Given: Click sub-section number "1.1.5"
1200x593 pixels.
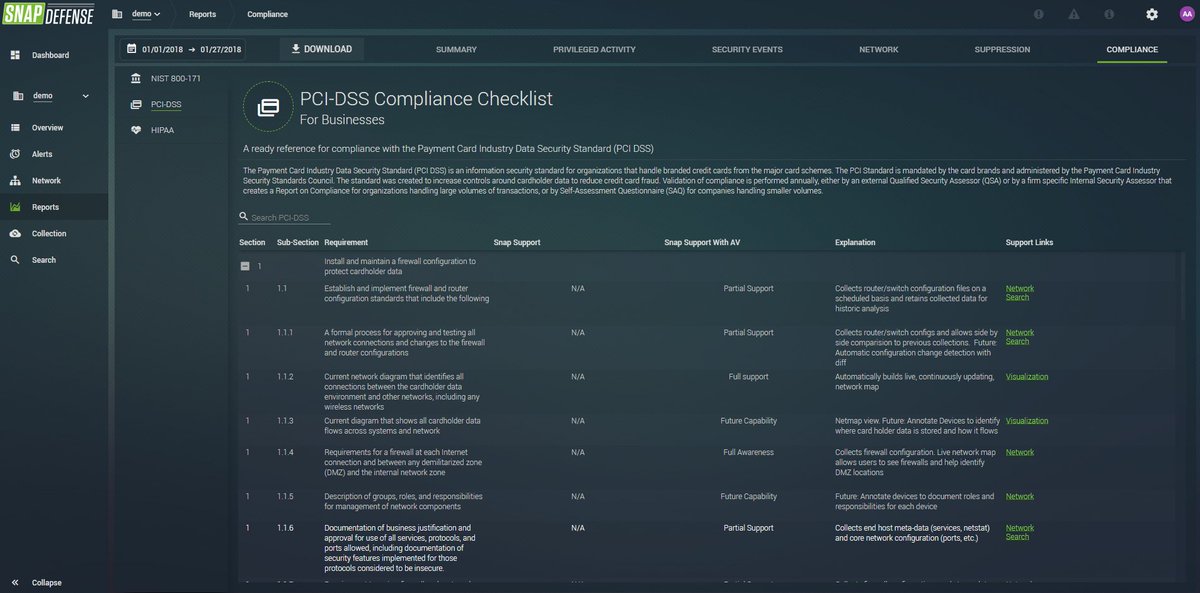Looking at the screenshot, I should tap(285, 496).
